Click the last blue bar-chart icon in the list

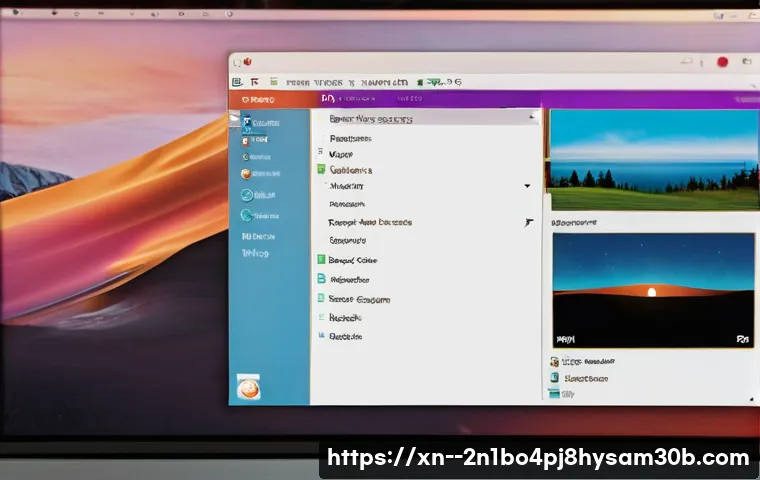coord(321,317)
